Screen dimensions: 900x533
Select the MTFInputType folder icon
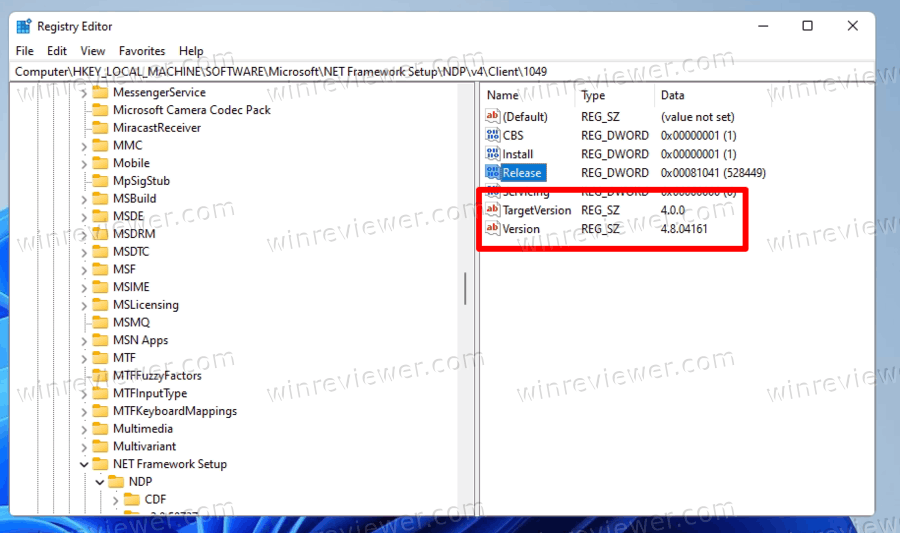tap(100, 393)
